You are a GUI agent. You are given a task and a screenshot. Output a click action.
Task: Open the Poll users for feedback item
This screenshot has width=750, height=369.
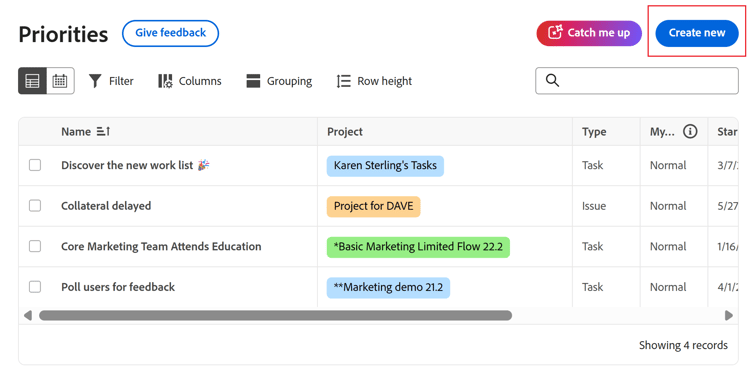[x=118, y=287]
